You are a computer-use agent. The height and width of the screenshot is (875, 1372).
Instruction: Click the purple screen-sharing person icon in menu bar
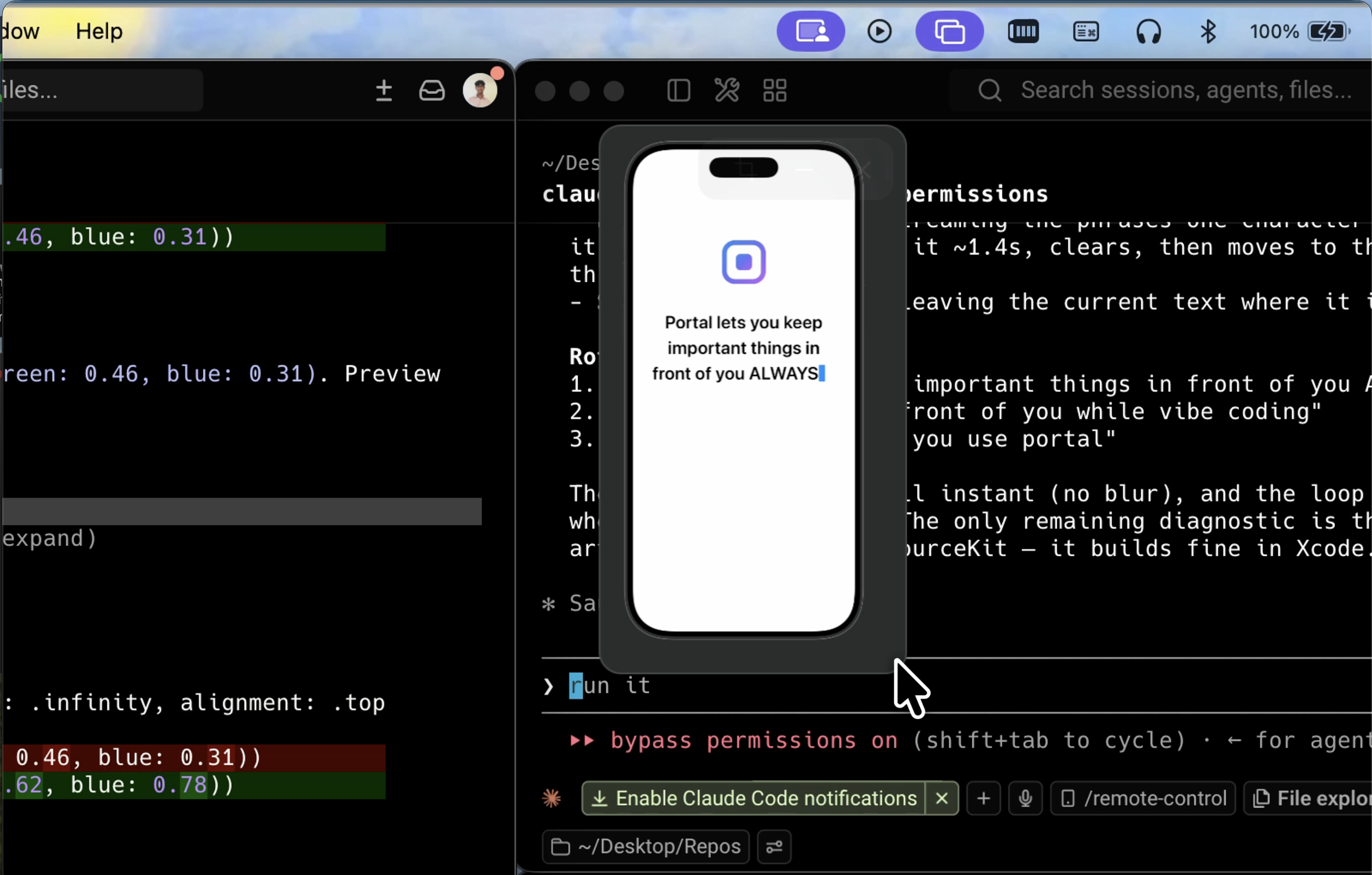(811, 31)
